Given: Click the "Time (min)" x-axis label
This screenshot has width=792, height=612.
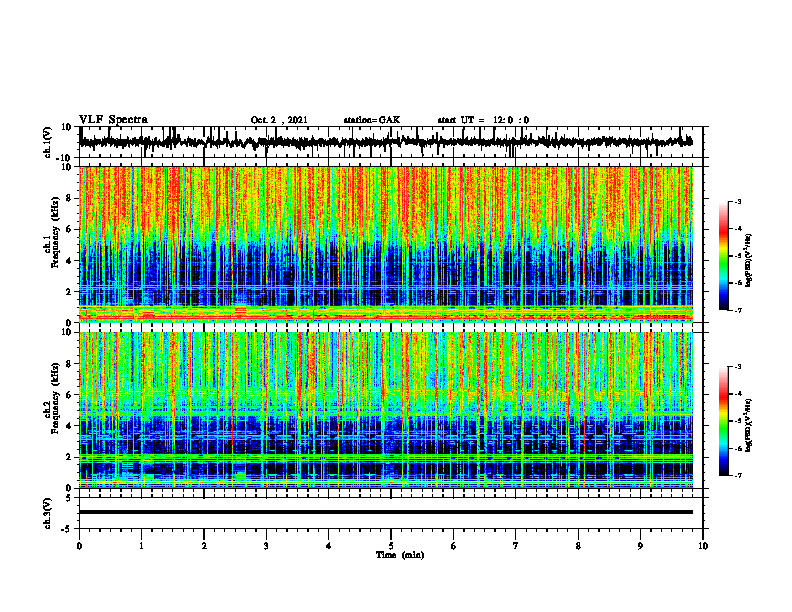Looking at the screenshot, I should (x=400, y=554).
